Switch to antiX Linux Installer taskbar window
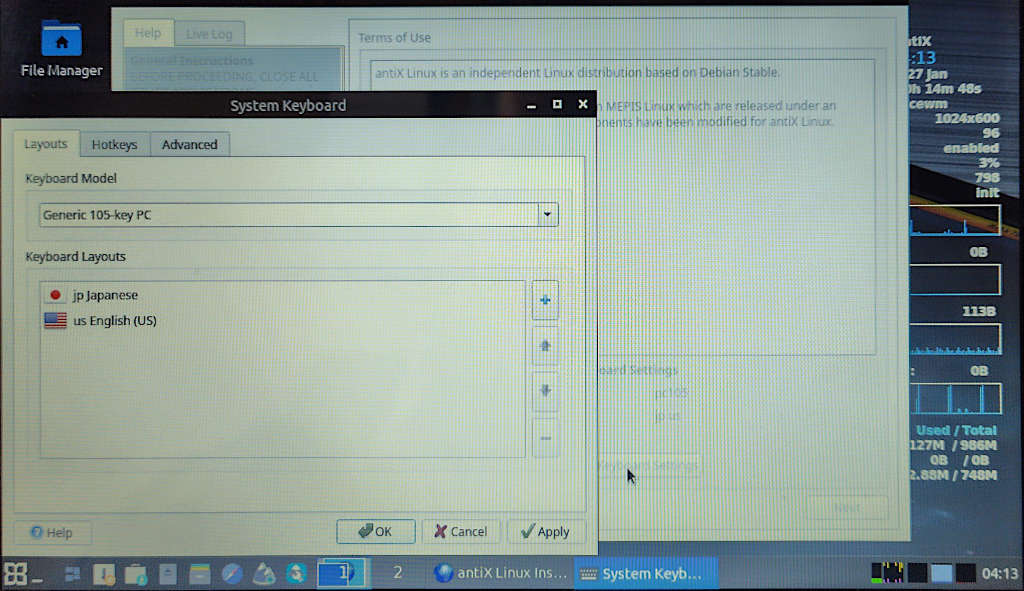 [x=499, y=573]
